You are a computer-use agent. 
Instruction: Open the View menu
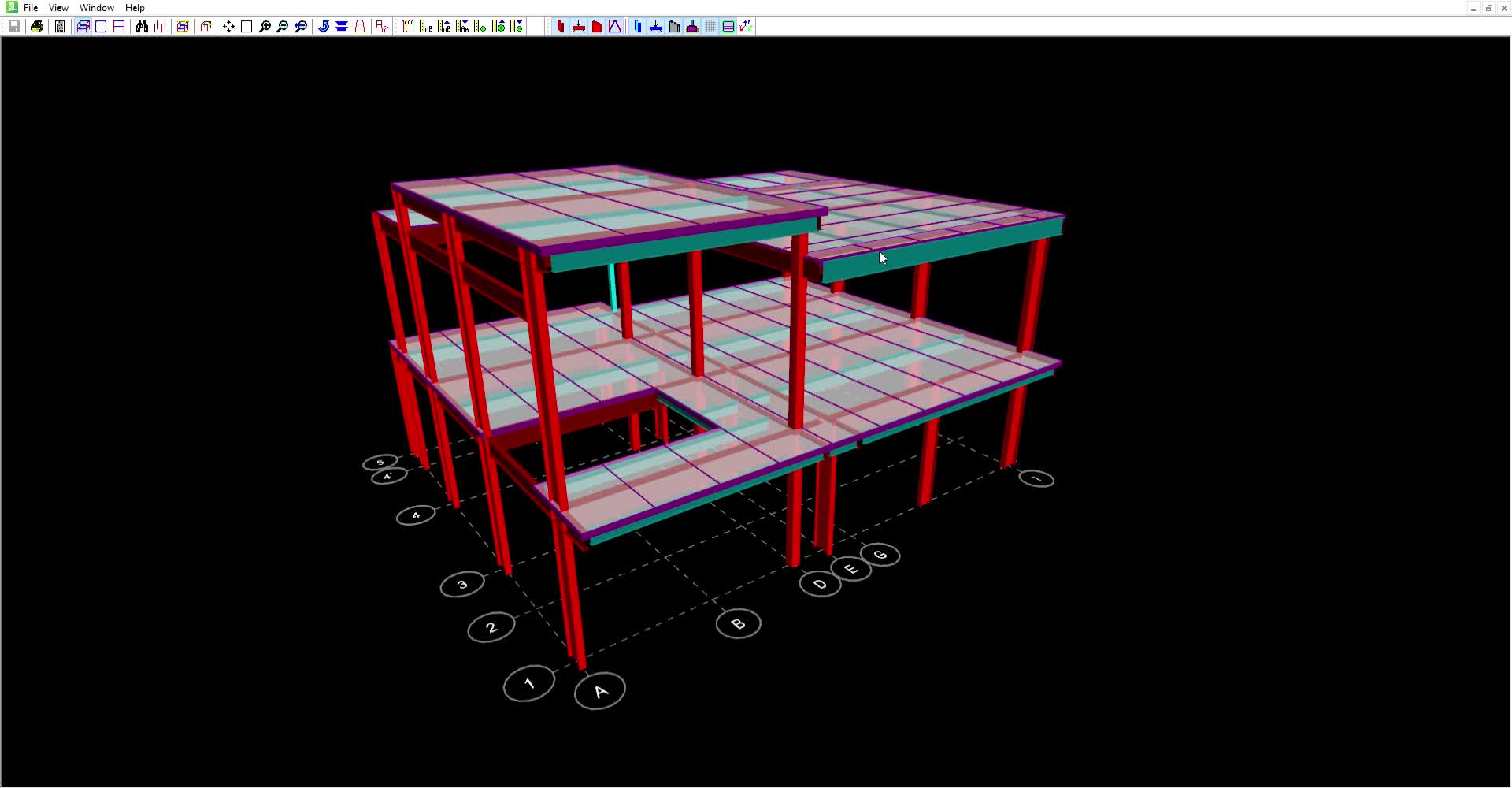58,8
